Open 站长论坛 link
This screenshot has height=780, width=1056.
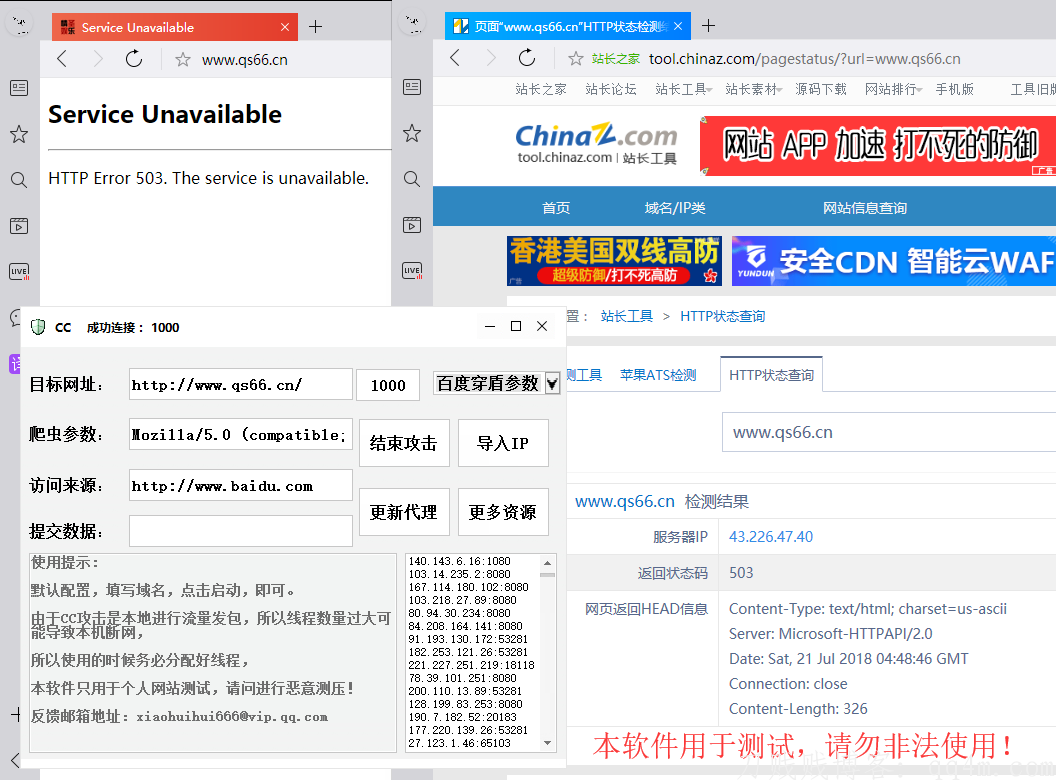tap(611, 89)
